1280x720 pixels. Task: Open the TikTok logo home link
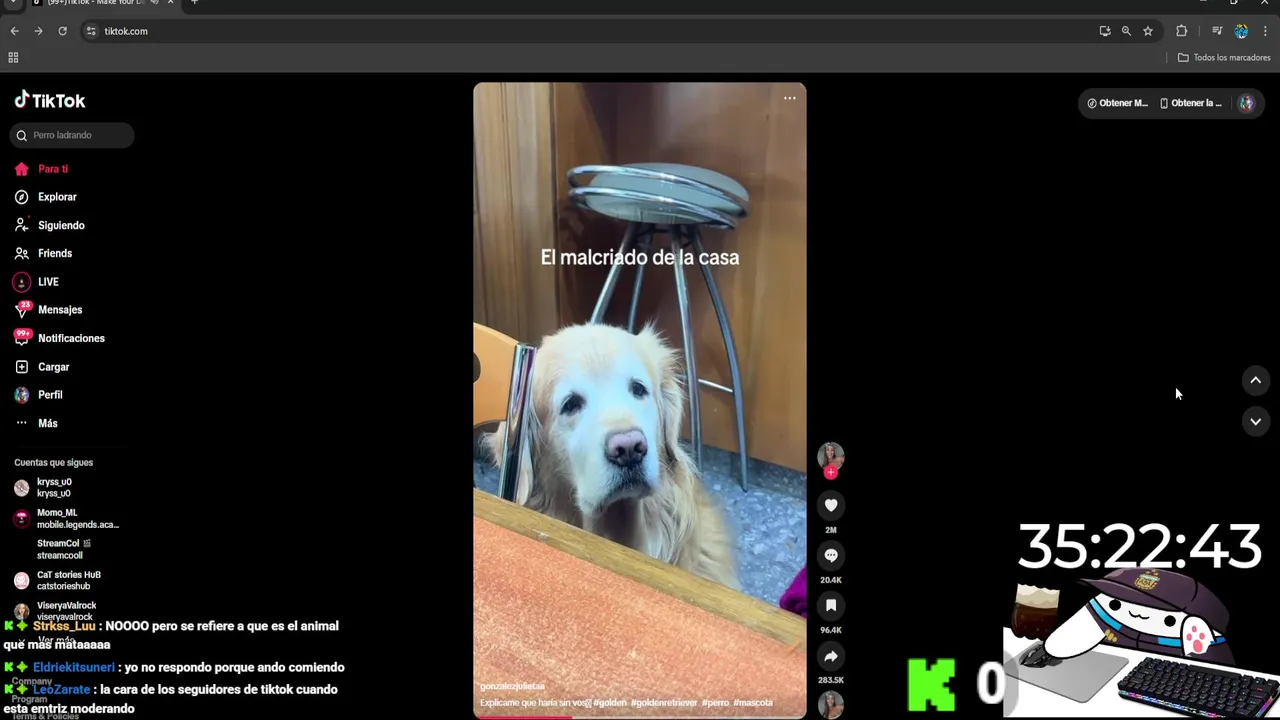pyautogui.click(x=50, y=100)
